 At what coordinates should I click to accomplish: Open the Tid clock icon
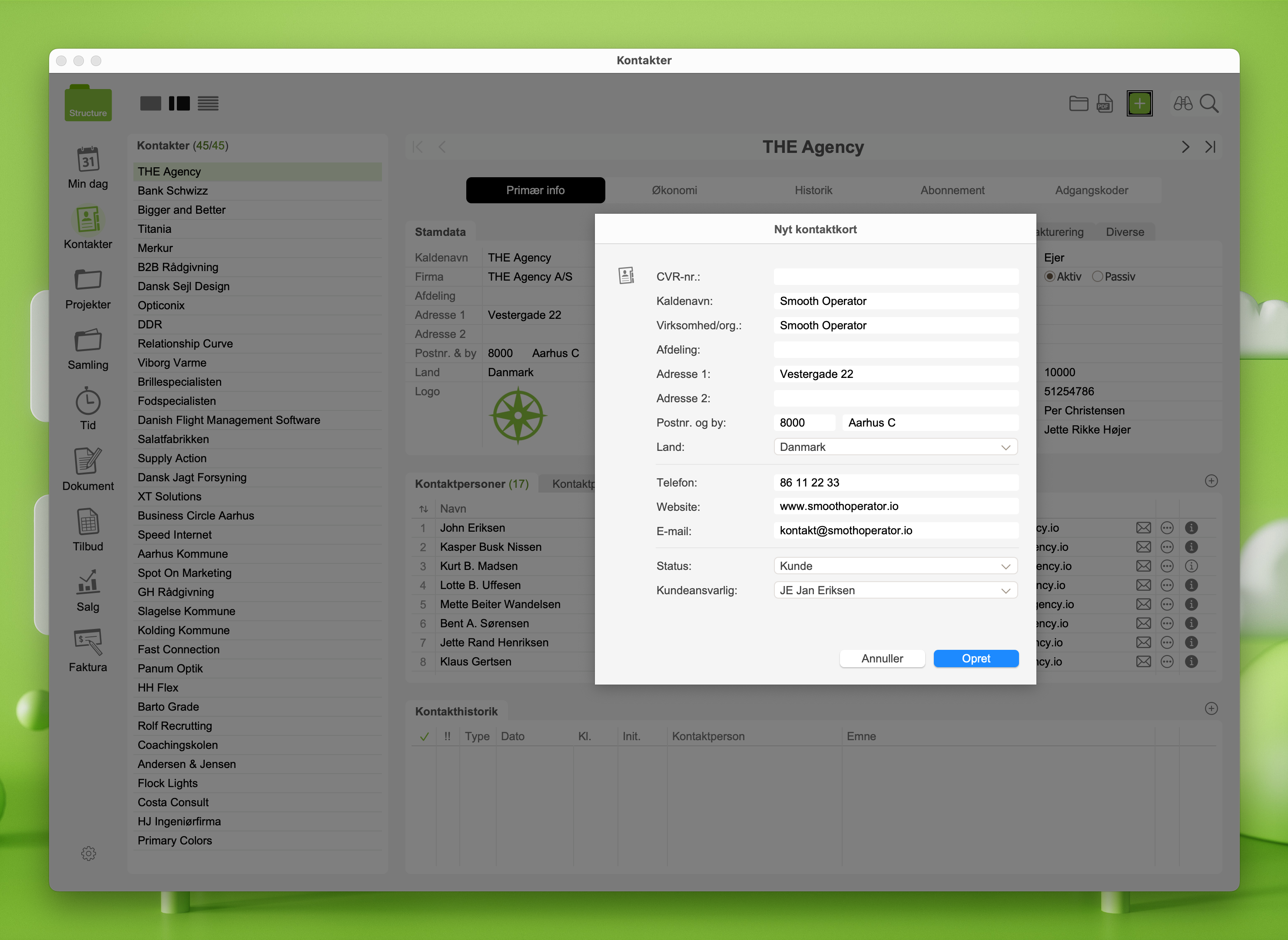[88, 401]
